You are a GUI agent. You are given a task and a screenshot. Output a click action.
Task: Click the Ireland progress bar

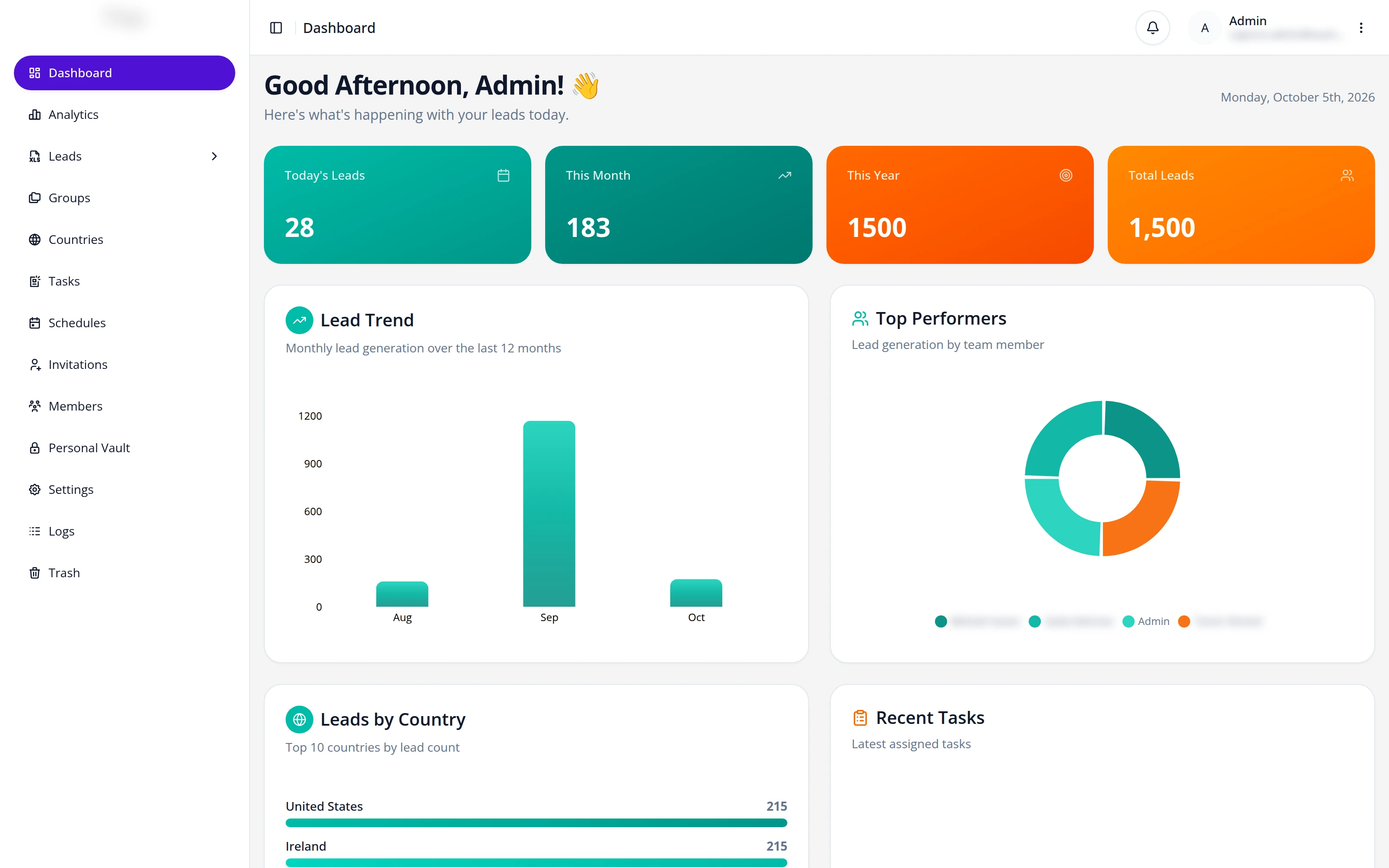[x=536, y=862]
